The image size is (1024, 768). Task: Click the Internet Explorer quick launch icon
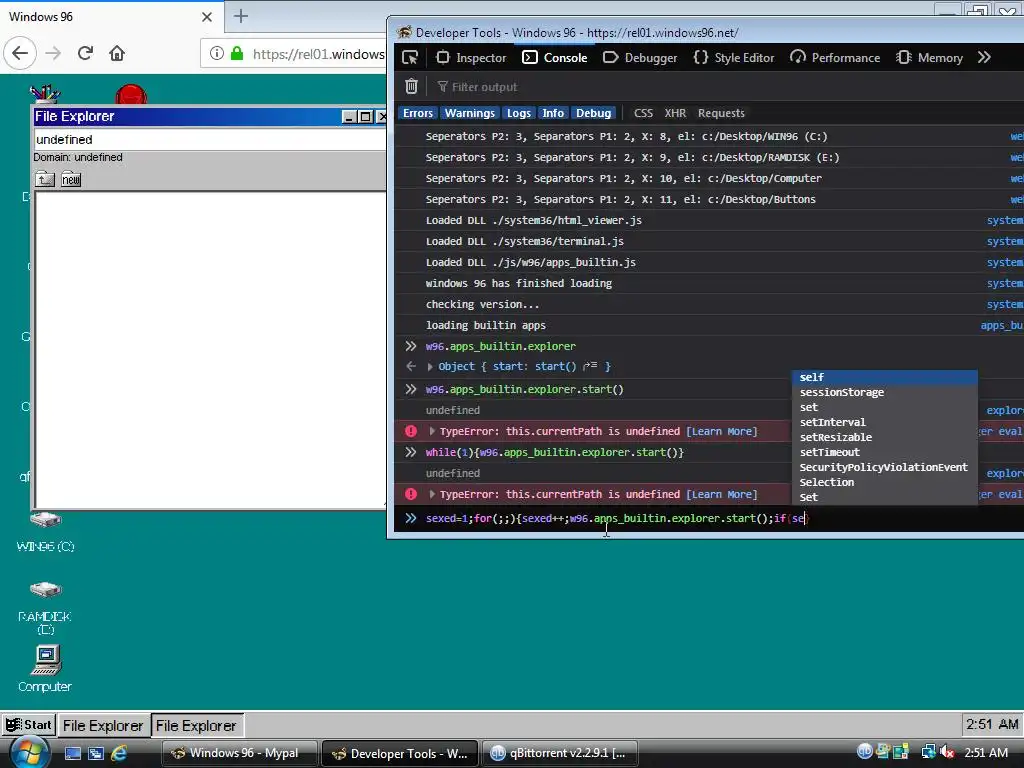pyautogui.click(x=119, y=753)
